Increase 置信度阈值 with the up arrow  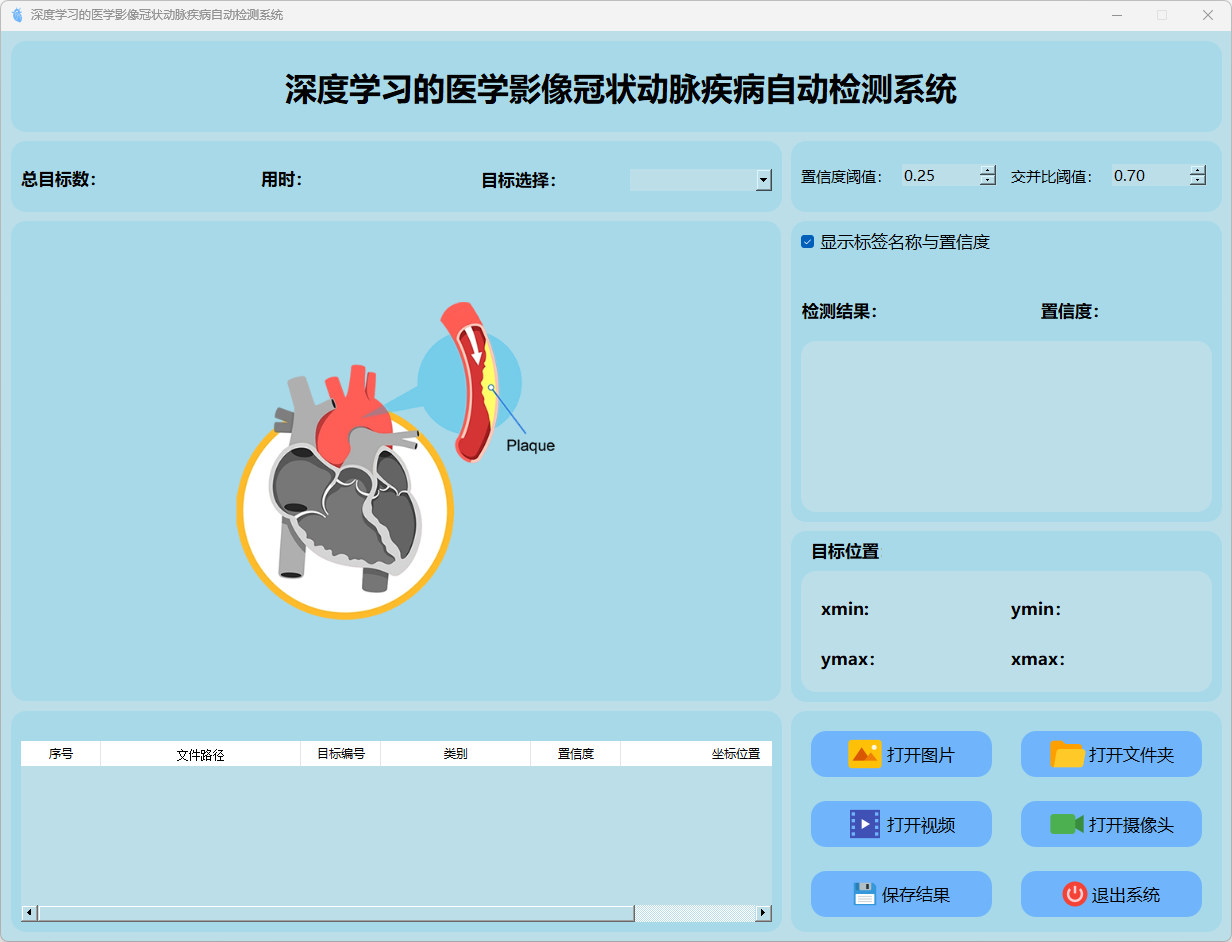click(988, 170)
